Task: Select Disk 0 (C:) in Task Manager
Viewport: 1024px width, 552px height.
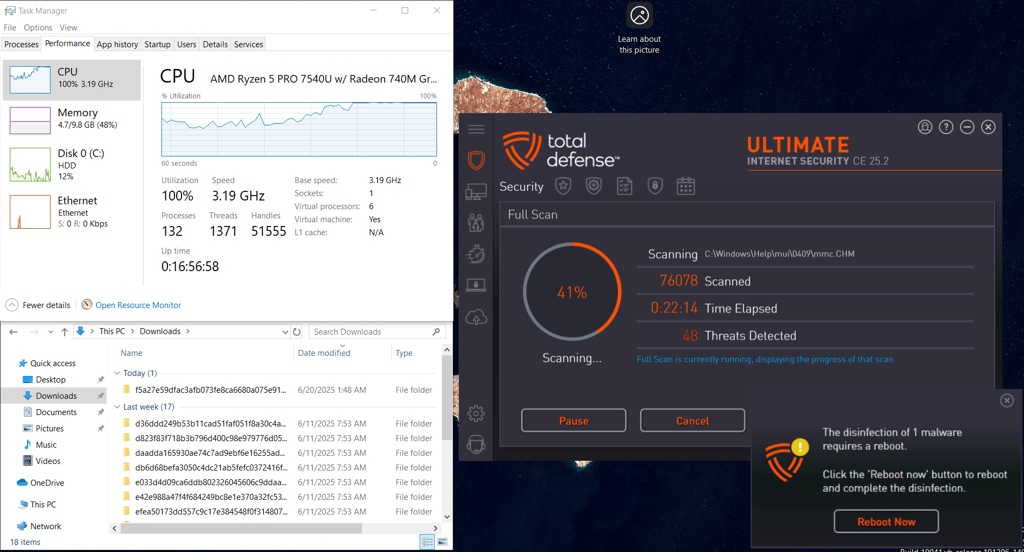Action: 72,164
